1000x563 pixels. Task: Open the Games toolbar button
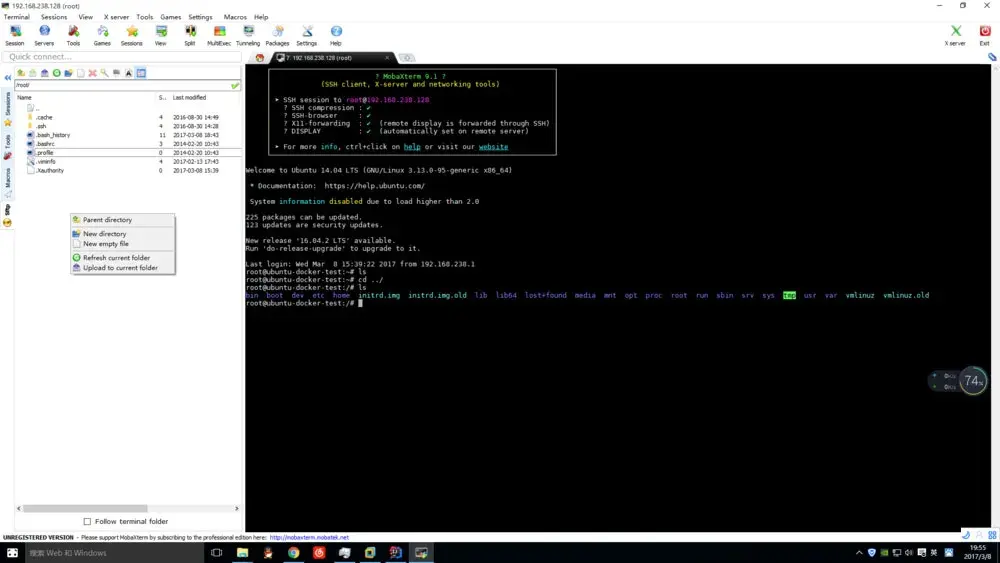[102, 36]
